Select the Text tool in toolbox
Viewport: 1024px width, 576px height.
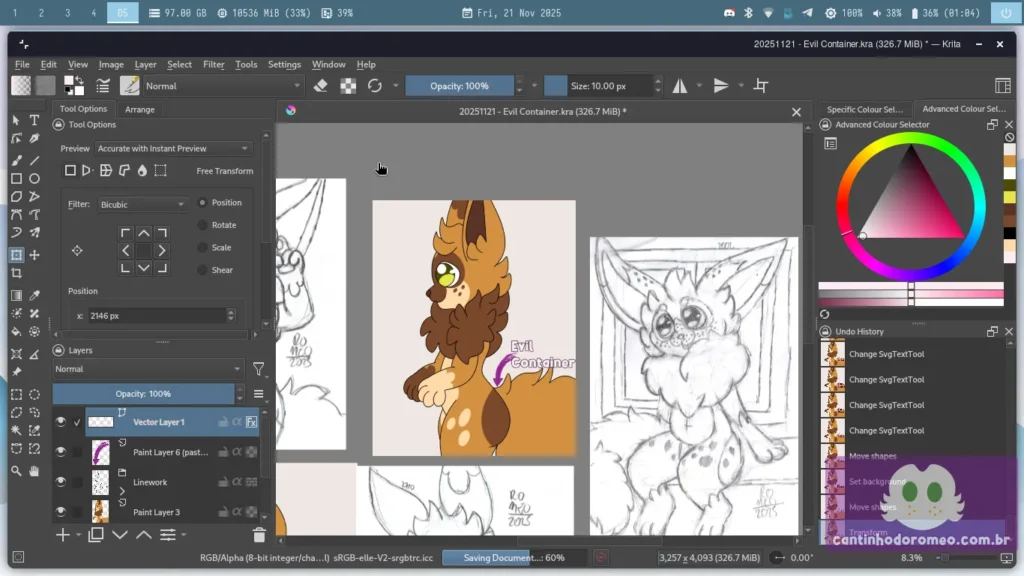click(x=34, y=120)
